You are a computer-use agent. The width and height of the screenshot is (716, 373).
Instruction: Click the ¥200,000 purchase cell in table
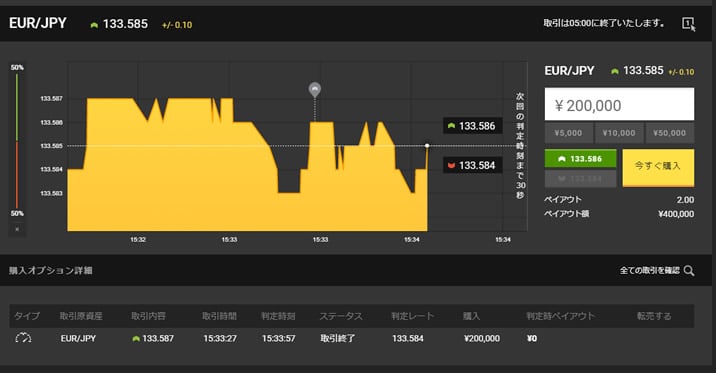pos(482,338)
